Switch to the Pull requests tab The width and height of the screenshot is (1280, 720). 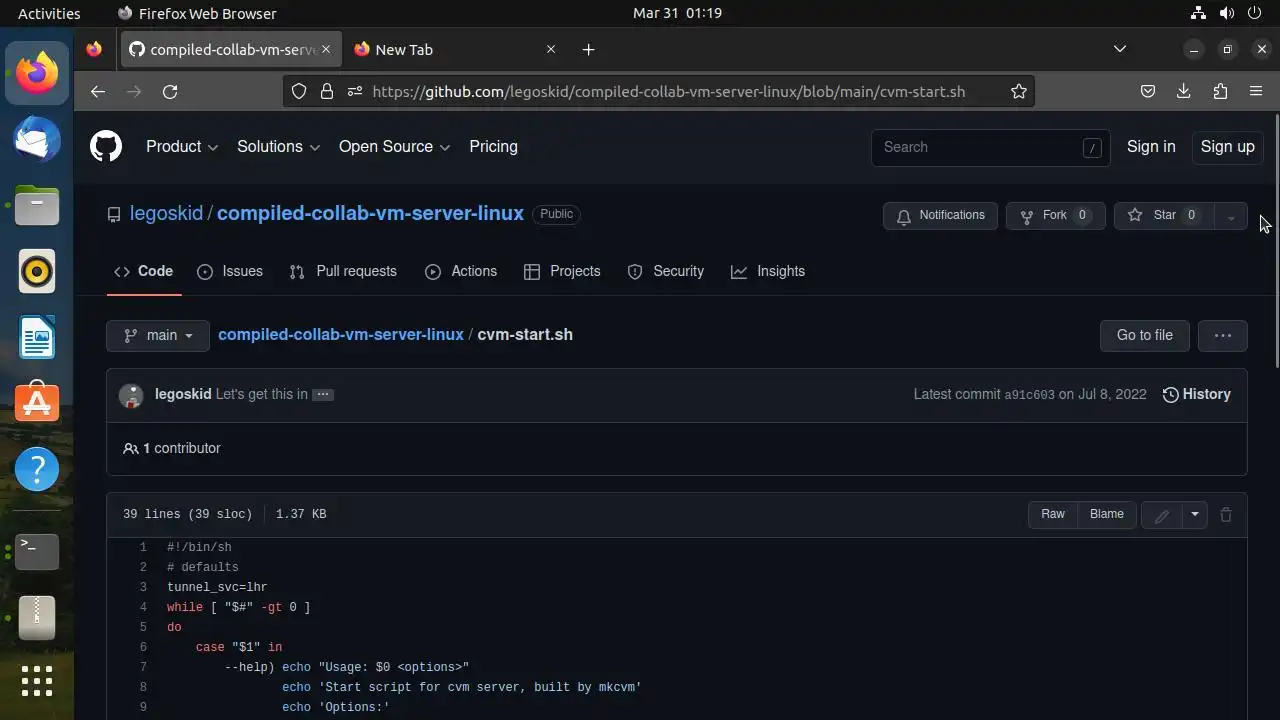coord(343,271)
